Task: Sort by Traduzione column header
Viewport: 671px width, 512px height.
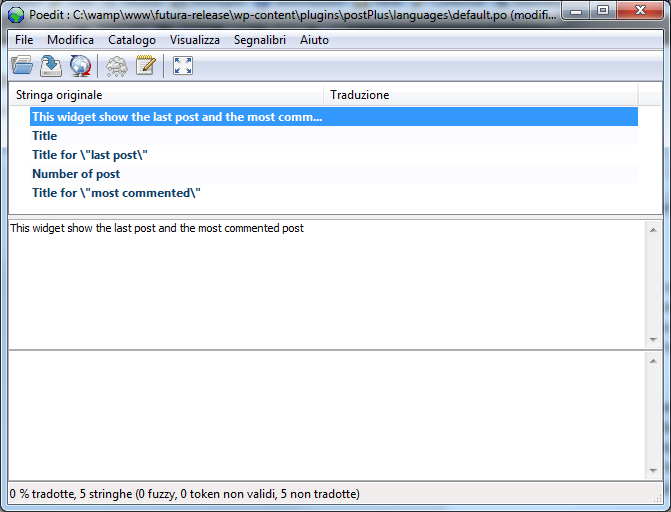Action: [x=481, y=95]
